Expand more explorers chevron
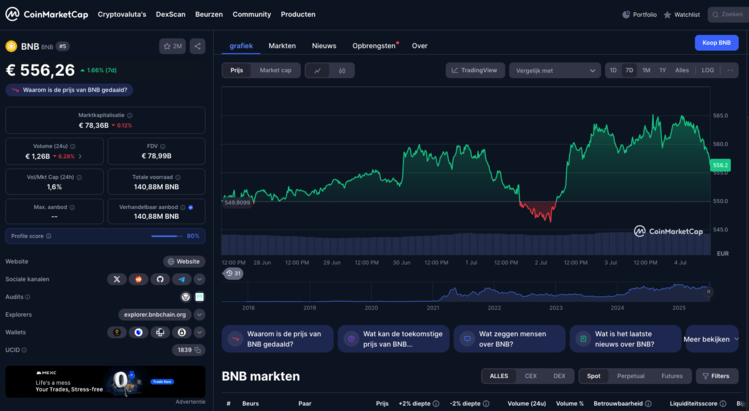 (200, 314)
